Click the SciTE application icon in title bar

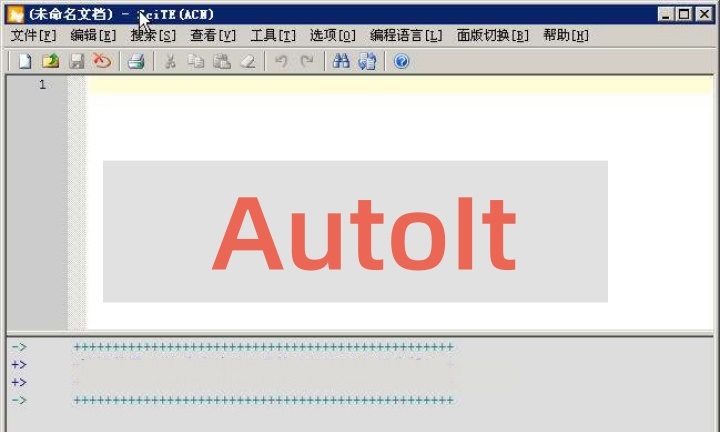click(x=15, y=15)
